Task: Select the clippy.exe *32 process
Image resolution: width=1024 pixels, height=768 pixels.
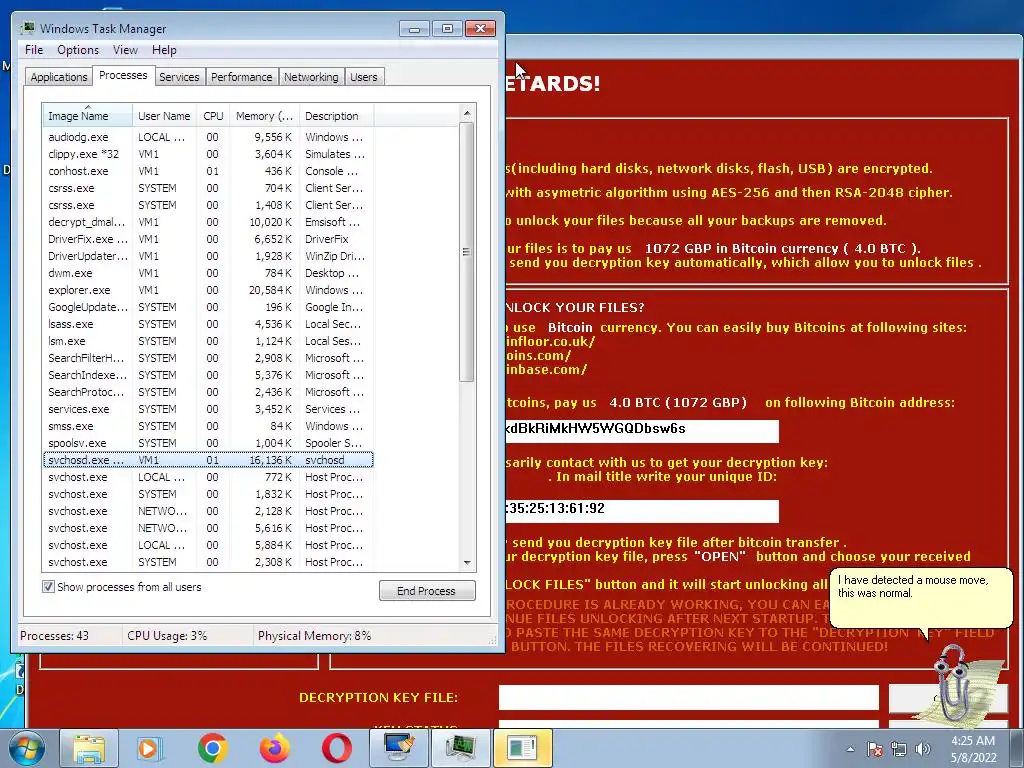Action: click(208, 154)
